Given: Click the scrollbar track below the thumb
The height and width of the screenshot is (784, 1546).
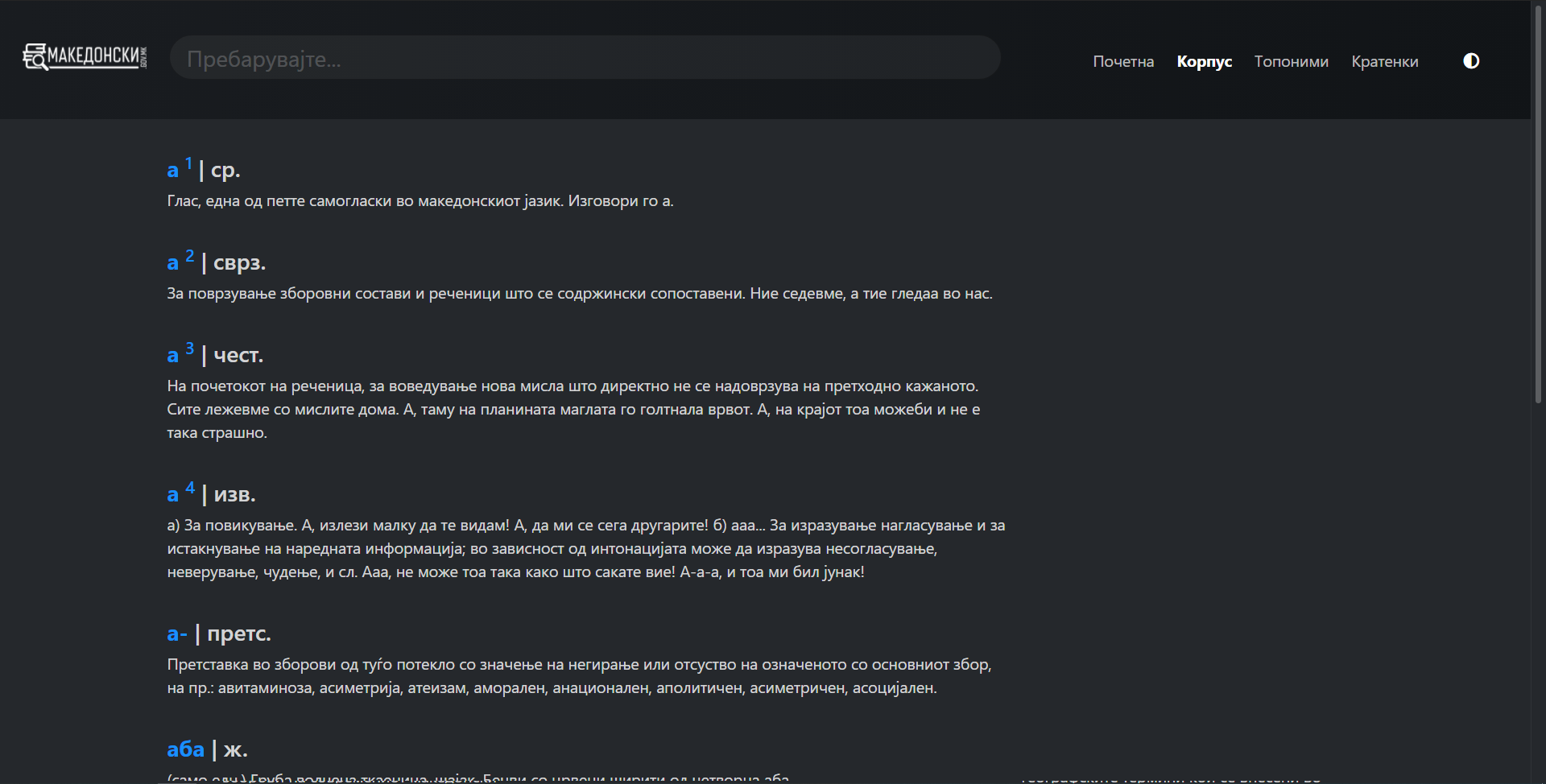Looking at the screenshot, I should (x=1538, y=604).
